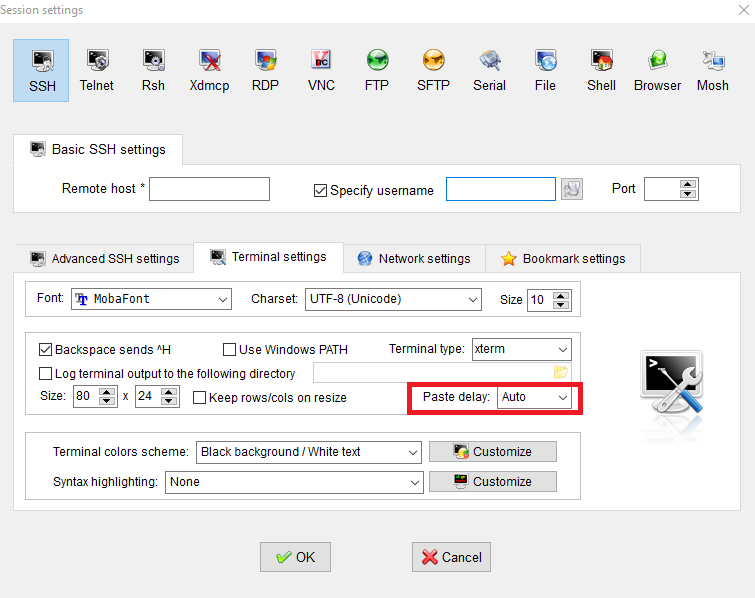Increase the font Size value 10
The height and width of the screenshot is (598, 755).
pos(561,295)
